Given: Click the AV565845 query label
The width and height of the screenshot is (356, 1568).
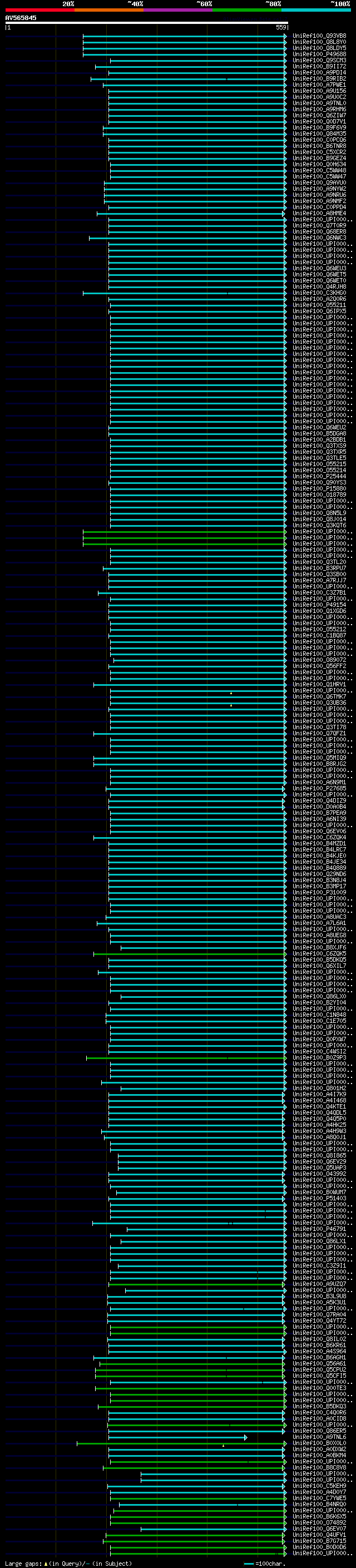Looking at the screenshot, I should pyautogui.click(x=21, y=18).
